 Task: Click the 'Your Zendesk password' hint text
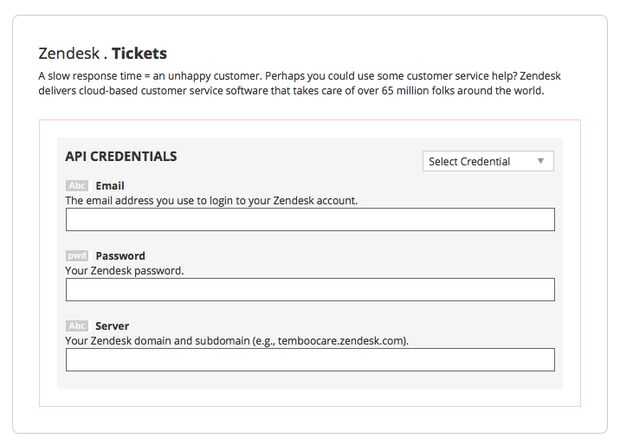[125, 270]
